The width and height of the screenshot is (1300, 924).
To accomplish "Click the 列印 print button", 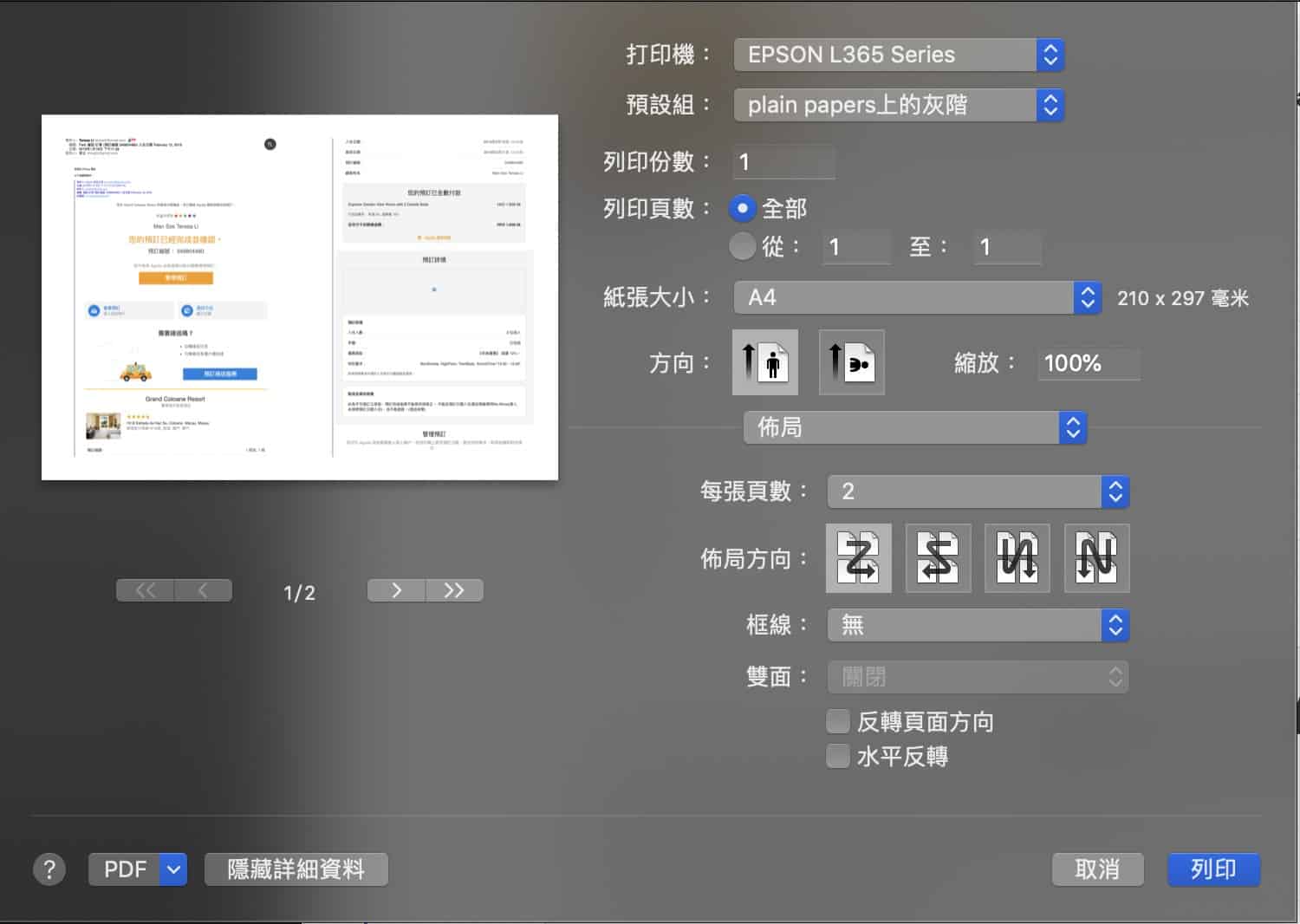I will click(x=1213, y=869).
